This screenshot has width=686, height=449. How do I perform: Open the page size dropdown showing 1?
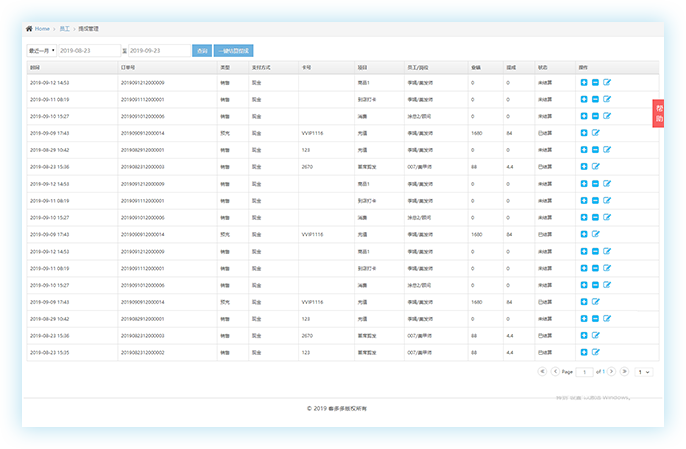[x=644, y=372]
